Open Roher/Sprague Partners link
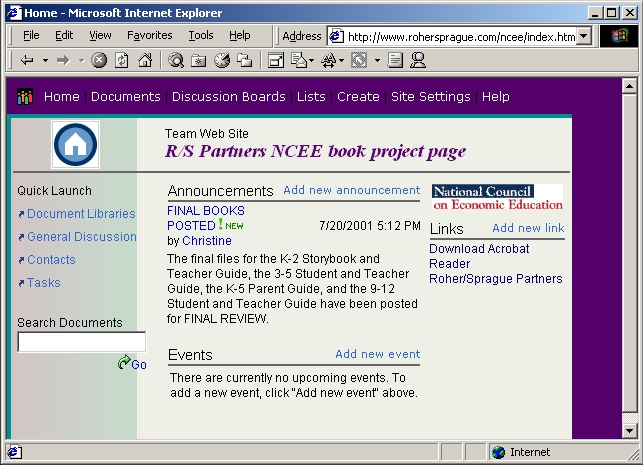643x465 pixels. coord(495,279)
